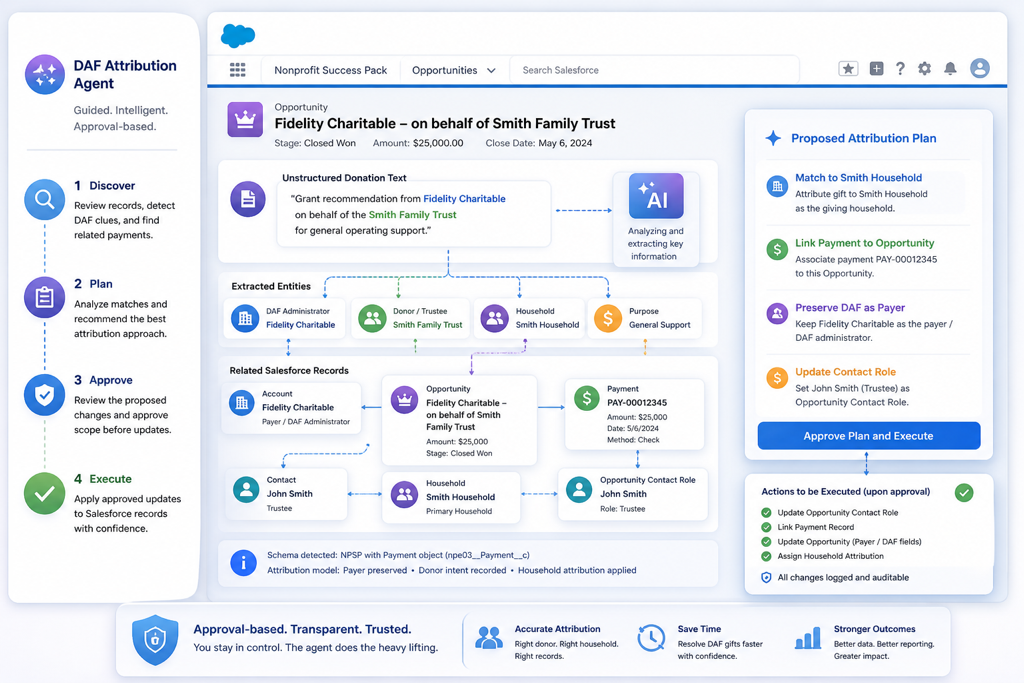Open the Smith Household Primary Household card
Image resolution: width=1024 pixels, height=683 pixels.
coord(451,497)
